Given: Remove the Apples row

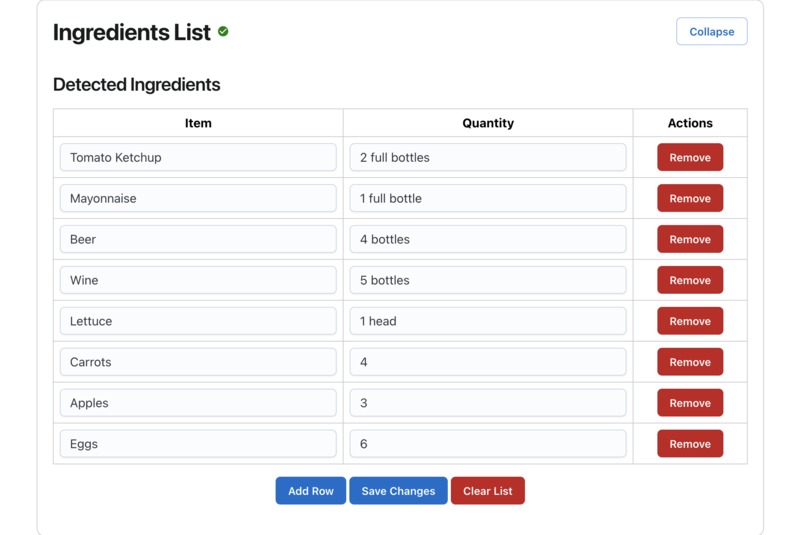Looking at the screenshot, I should pos(690,403).
